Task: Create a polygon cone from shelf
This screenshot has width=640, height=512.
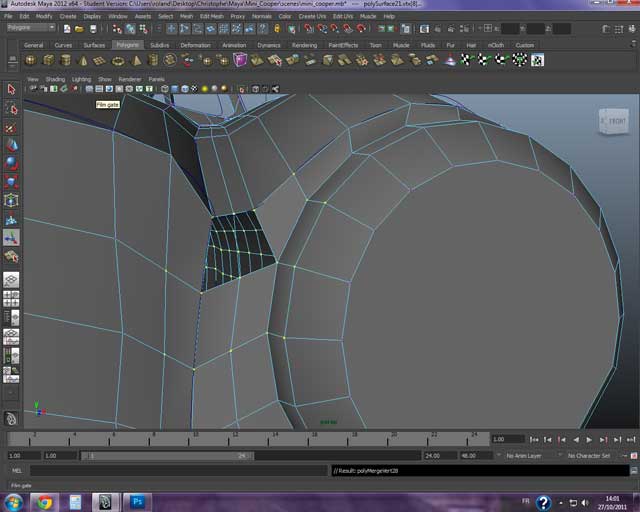Action: pyautogui.click(x=83, y=60)
